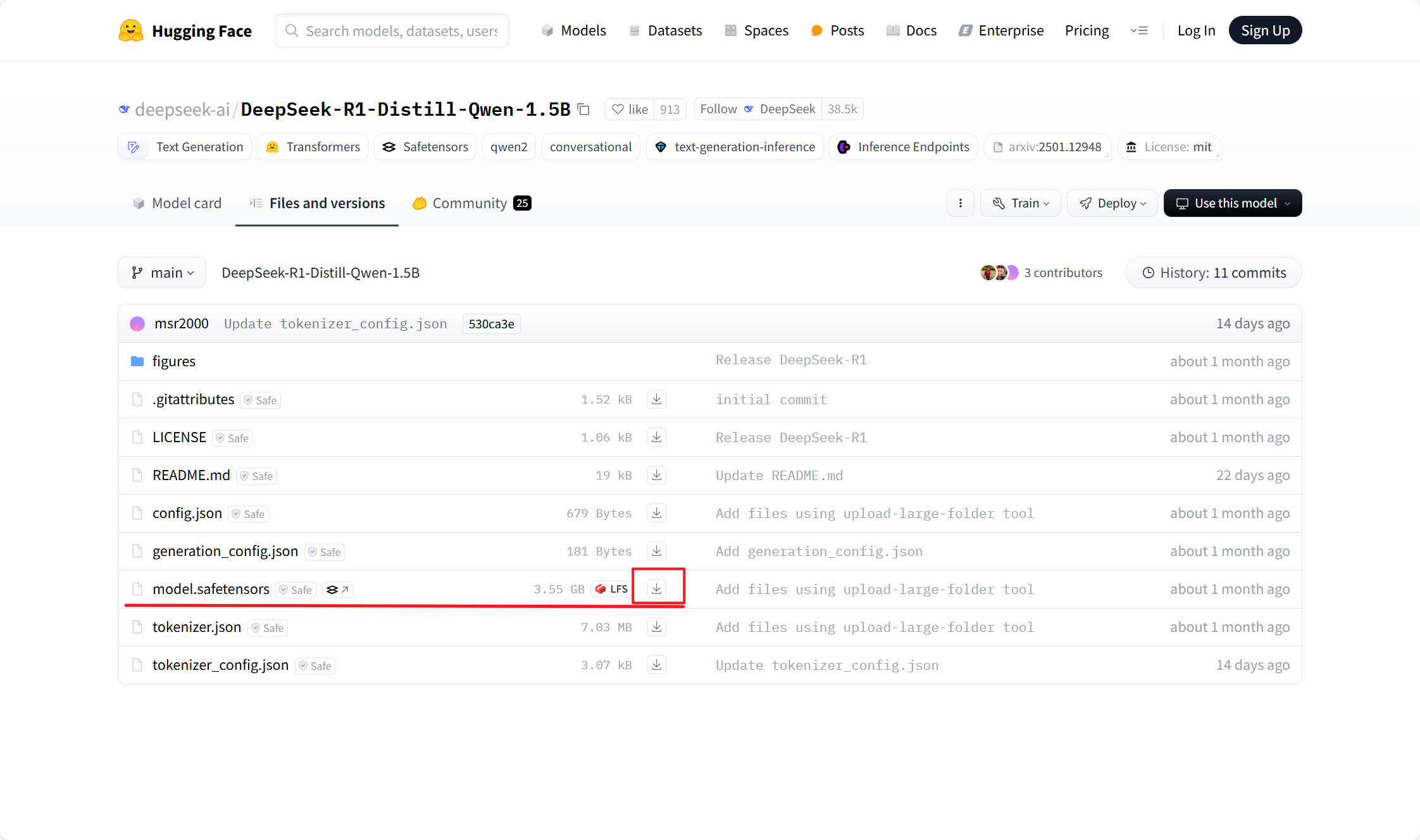
Task: Click the DeepSeek follower count 38.5k
Action: (x=842, y=109)
